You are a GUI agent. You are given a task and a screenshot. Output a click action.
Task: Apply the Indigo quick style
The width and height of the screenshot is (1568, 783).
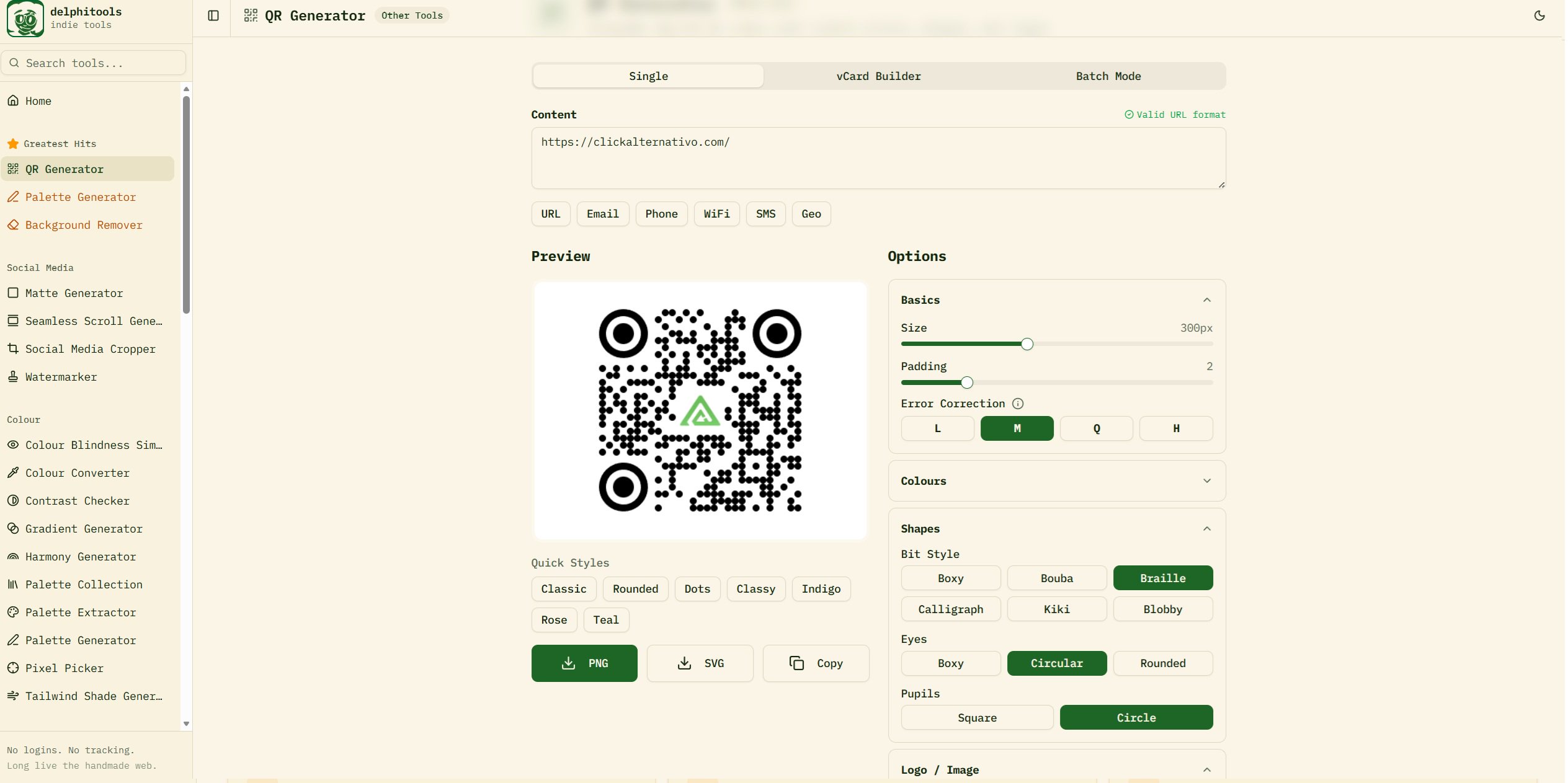[x=821, y=589]
